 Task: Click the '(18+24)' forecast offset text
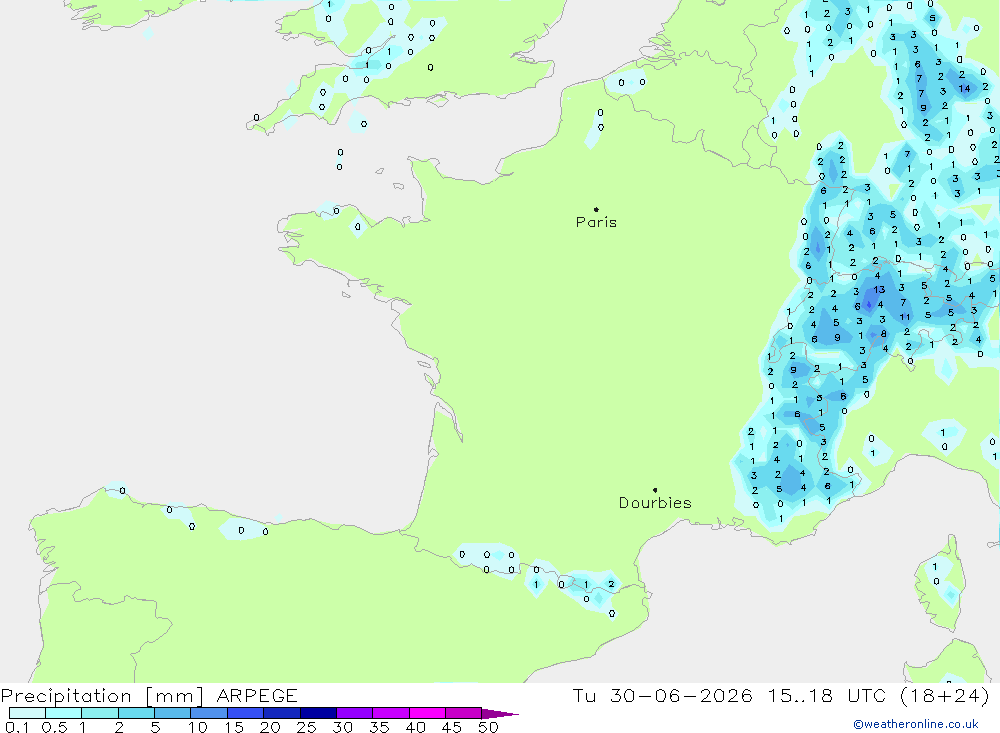(946, 695)
